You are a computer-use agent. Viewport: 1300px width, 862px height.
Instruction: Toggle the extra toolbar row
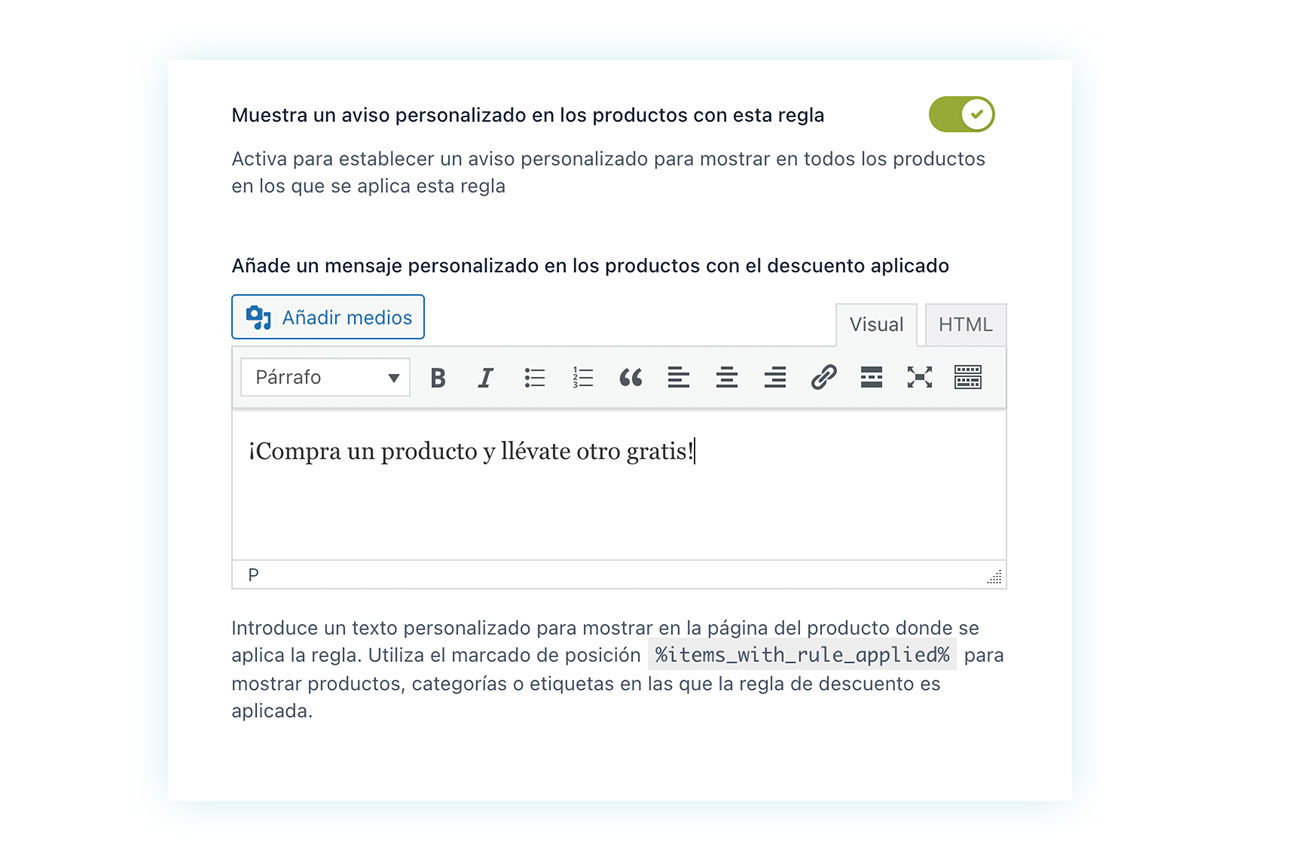click(x=968, y=378)
